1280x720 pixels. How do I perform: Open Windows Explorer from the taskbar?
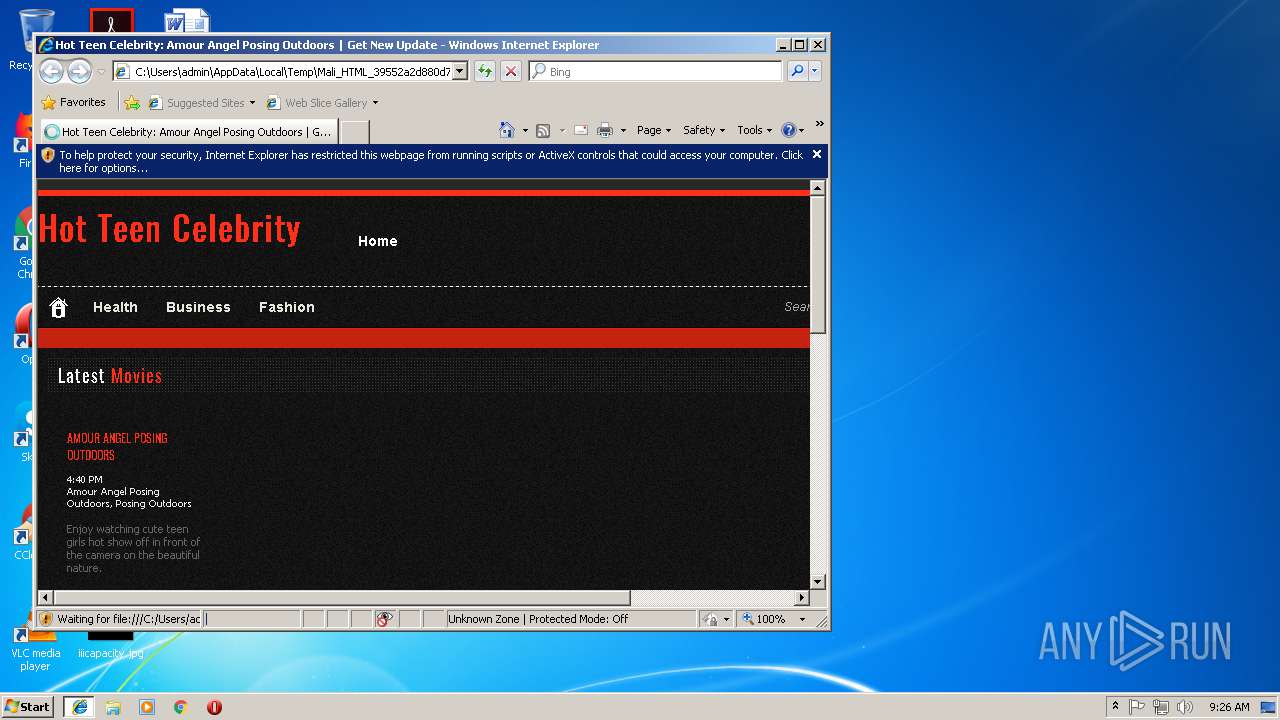113,706
